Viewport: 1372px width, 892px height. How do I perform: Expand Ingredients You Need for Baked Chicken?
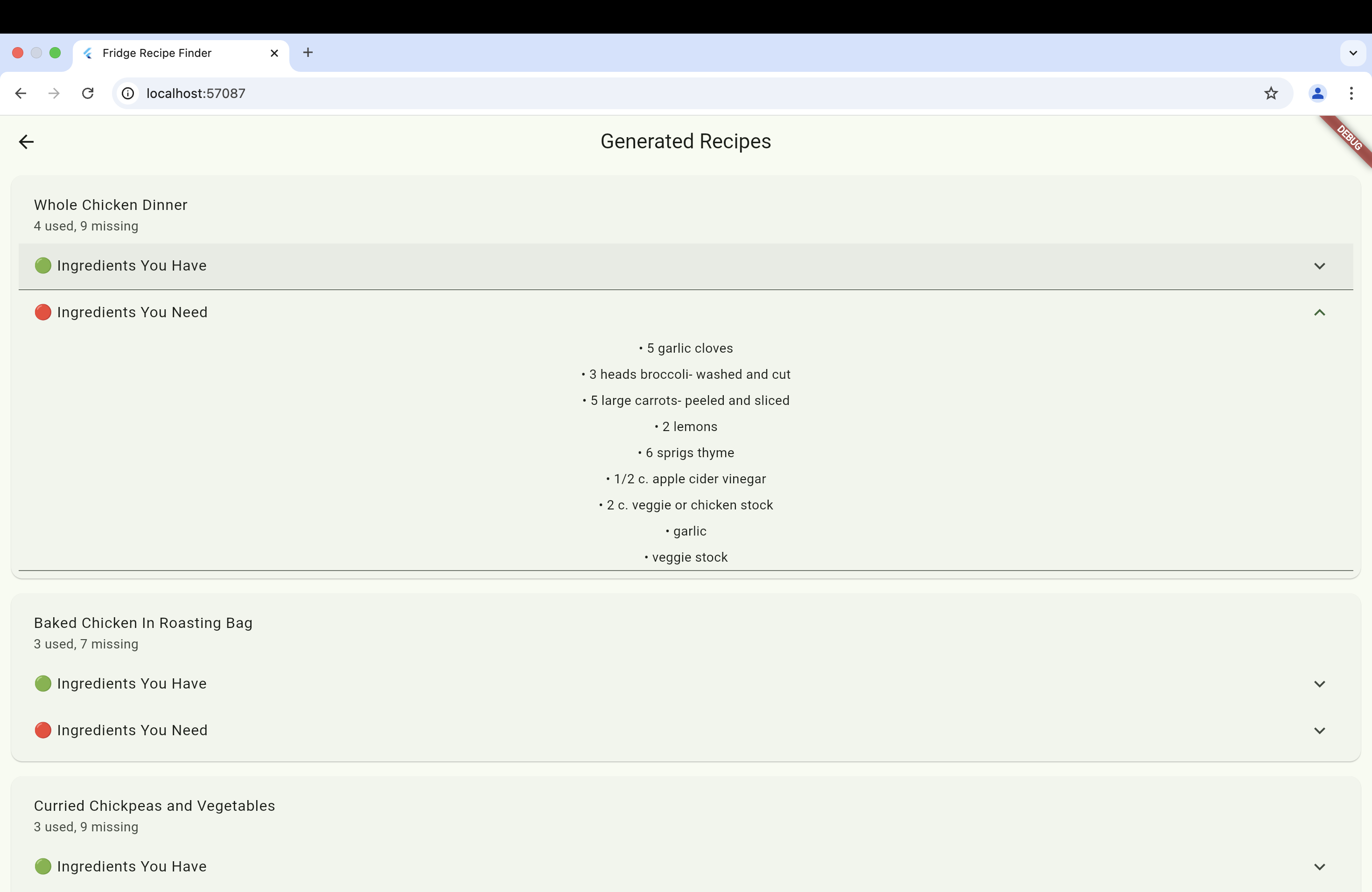tap(1319, 731)
